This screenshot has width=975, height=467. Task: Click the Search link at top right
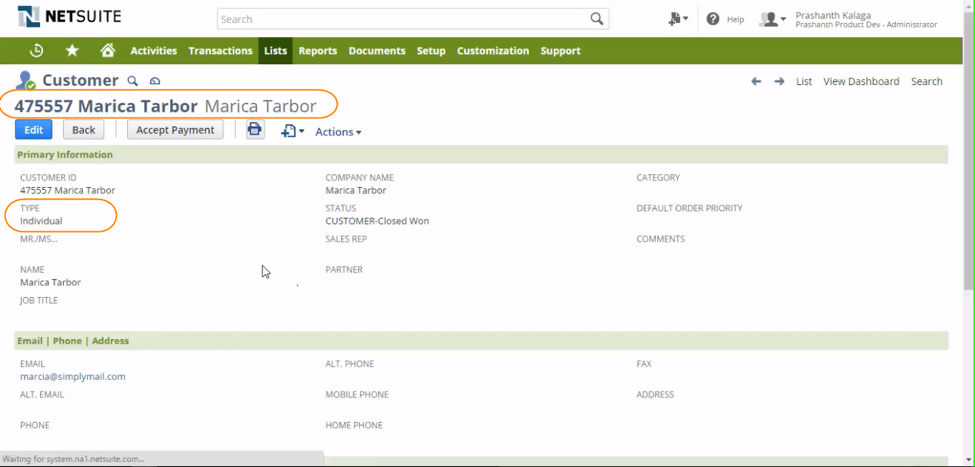coord(926,81)
